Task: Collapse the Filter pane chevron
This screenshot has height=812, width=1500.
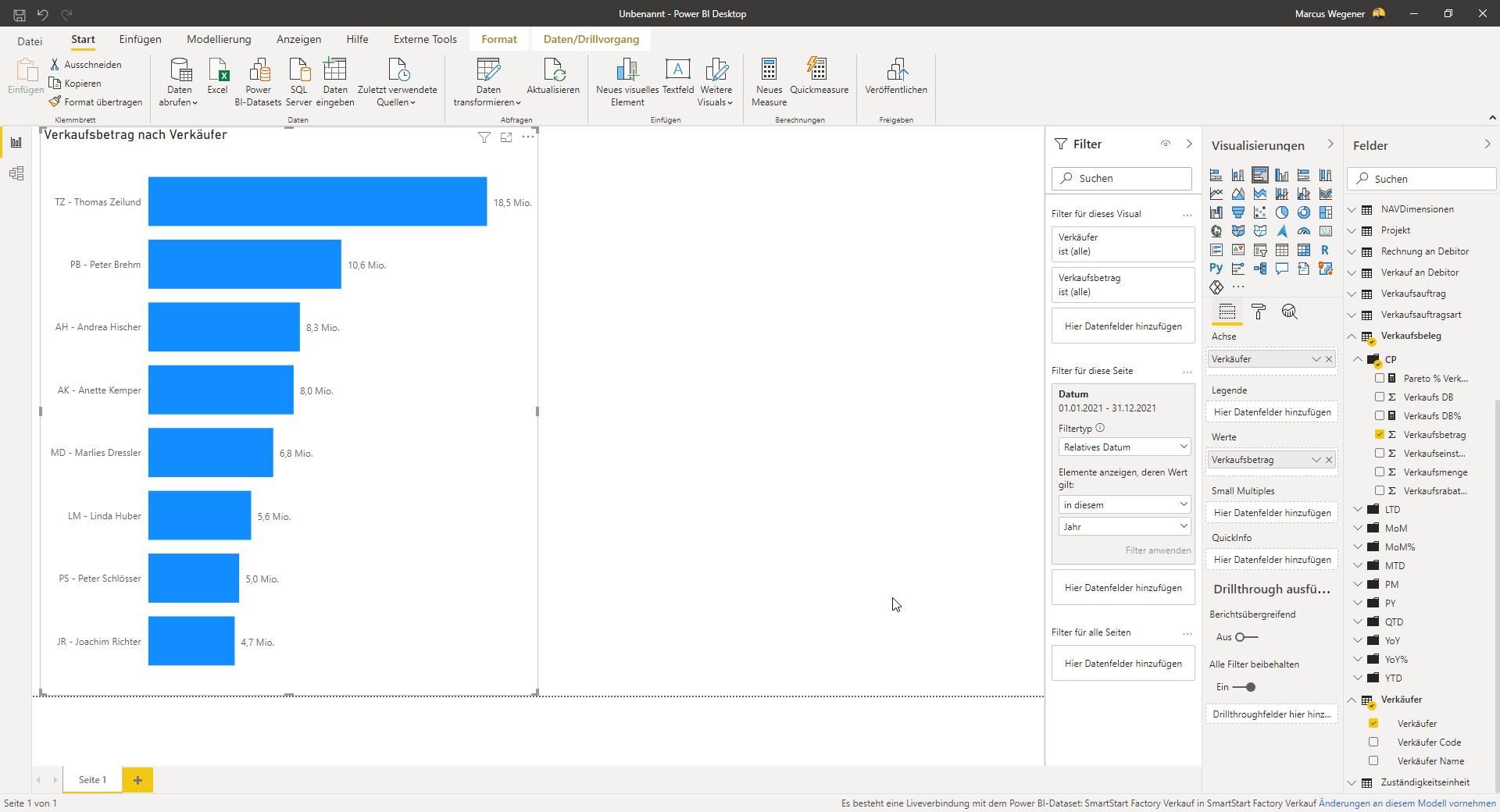Action: point(1189,144)
